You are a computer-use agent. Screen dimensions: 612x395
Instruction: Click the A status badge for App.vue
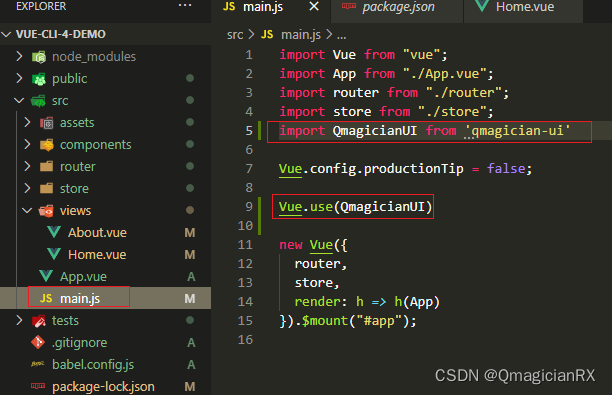pos(191,277)
